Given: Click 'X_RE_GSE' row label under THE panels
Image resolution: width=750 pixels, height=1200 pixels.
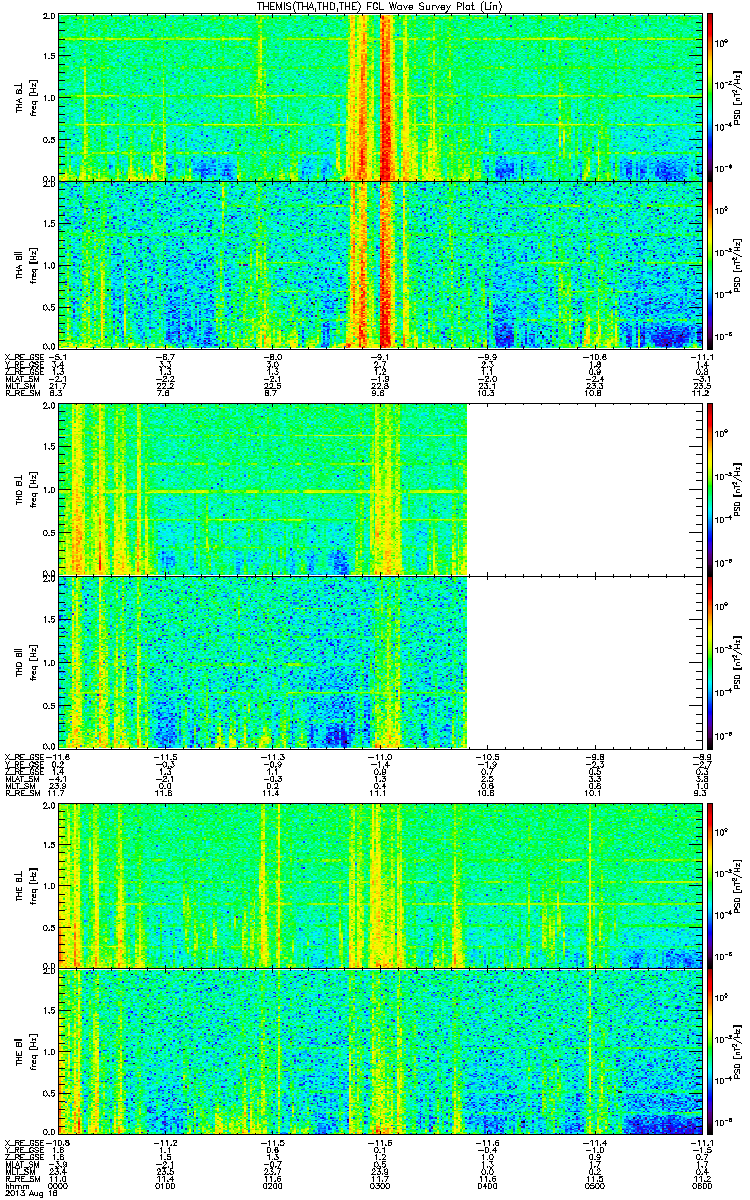Looking at the screenshot, I should (22, 1141).
